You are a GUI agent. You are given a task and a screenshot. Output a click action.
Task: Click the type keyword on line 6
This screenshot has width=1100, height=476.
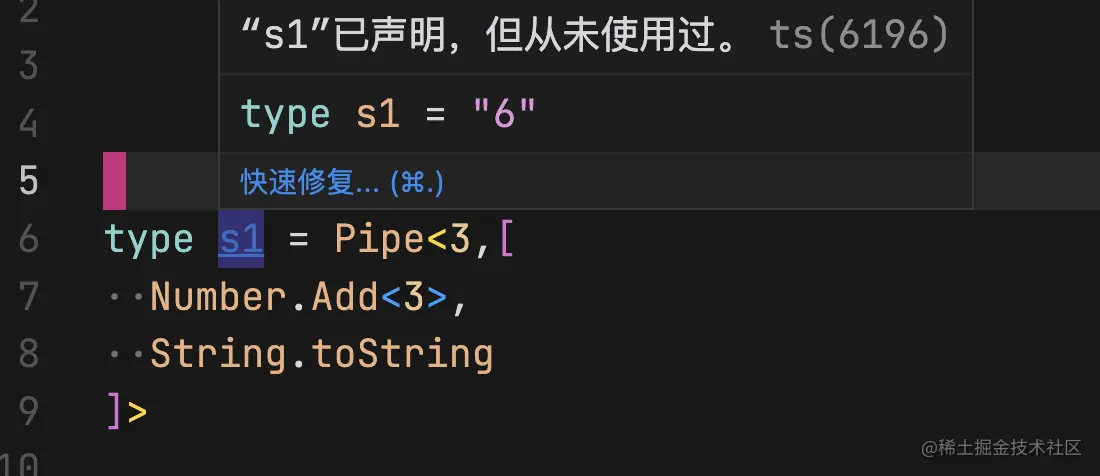(149, 240)
